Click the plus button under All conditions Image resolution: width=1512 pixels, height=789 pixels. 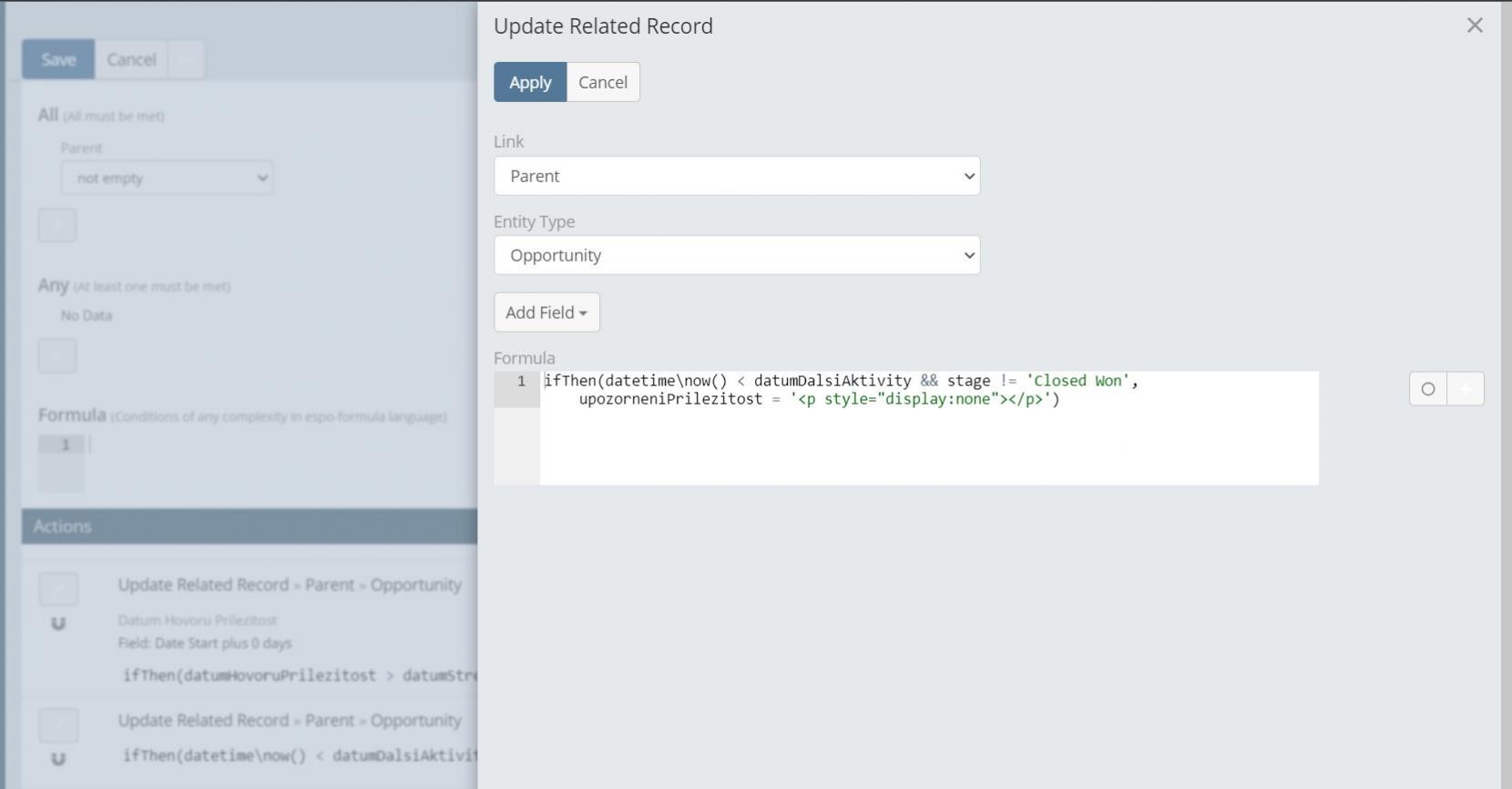[x=56, y=225]
